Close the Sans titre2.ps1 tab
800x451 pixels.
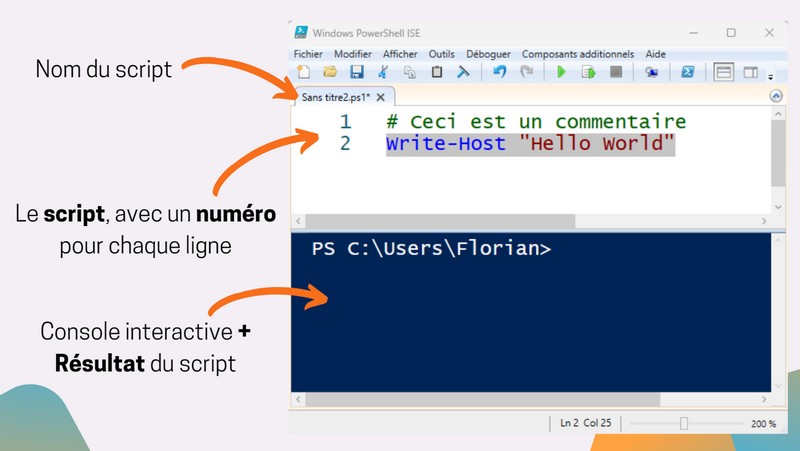[x=381, y=97]
